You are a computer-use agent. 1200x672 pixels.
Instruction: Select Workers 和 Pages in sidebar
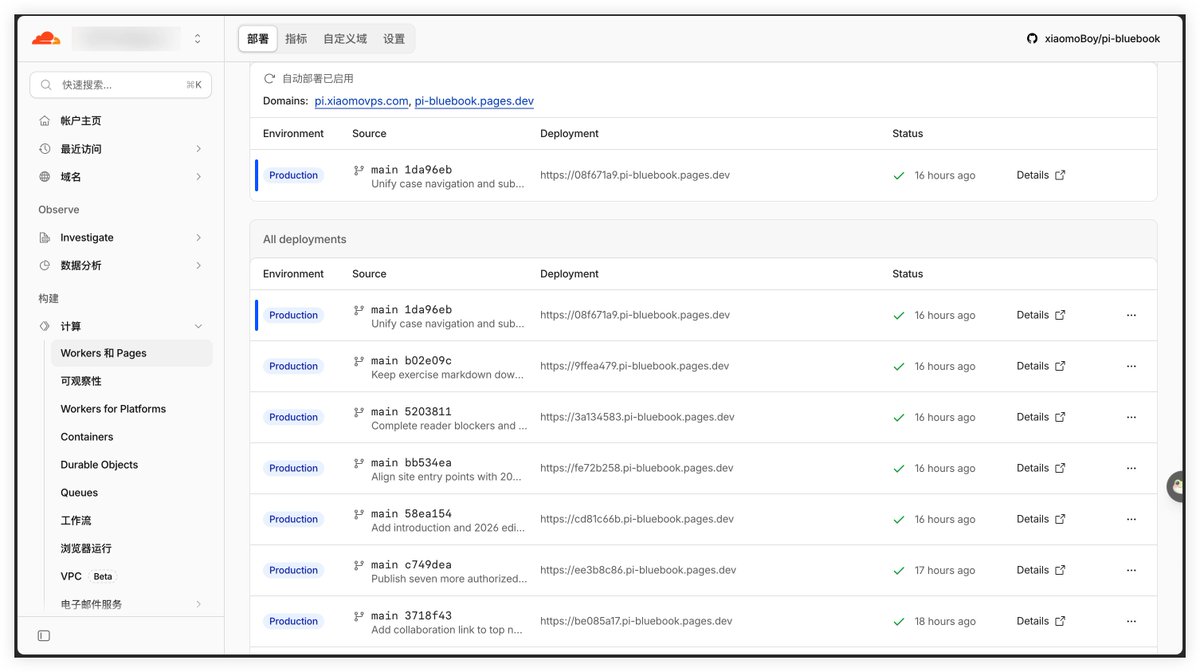132,353
